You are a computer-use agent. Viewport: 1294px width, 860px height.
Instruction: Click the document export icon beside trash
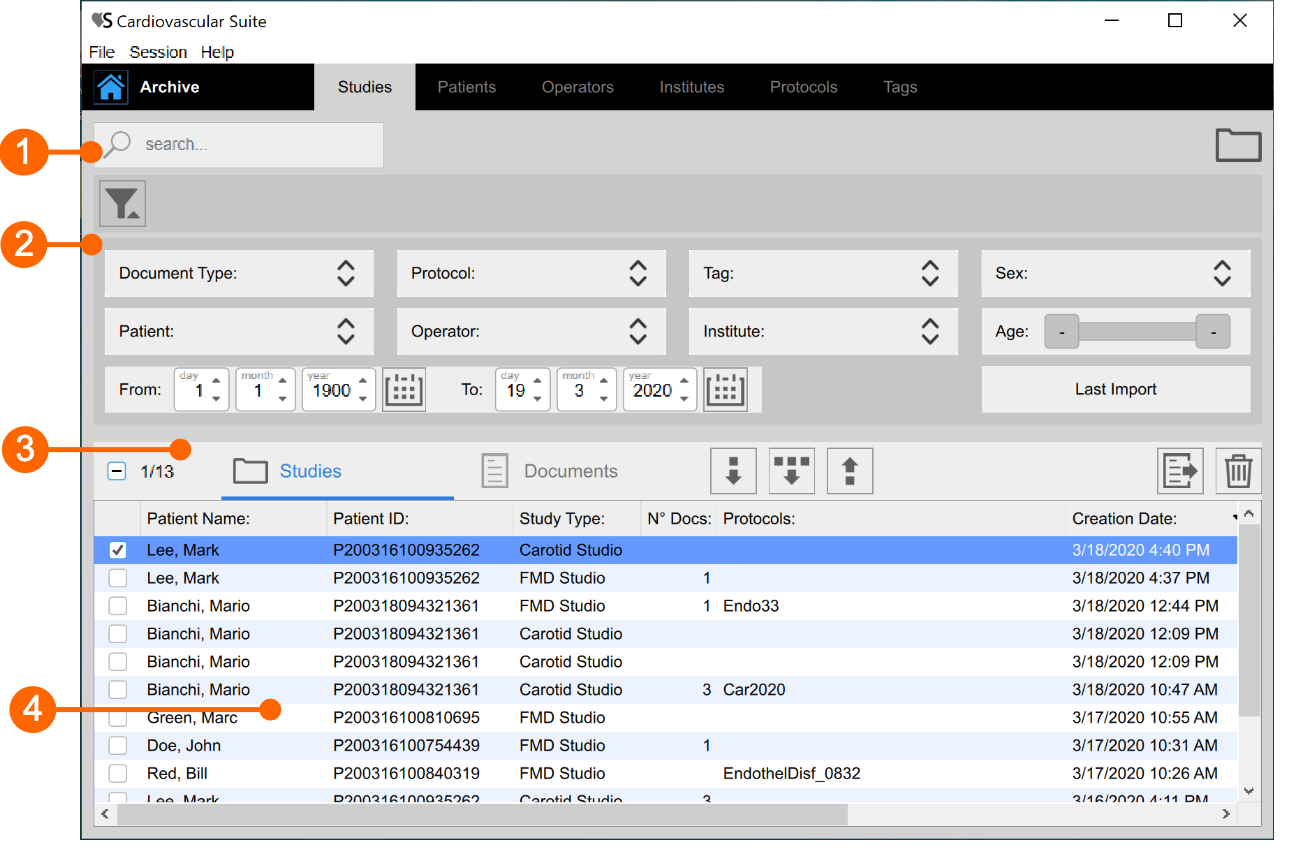coord(1180,471)
